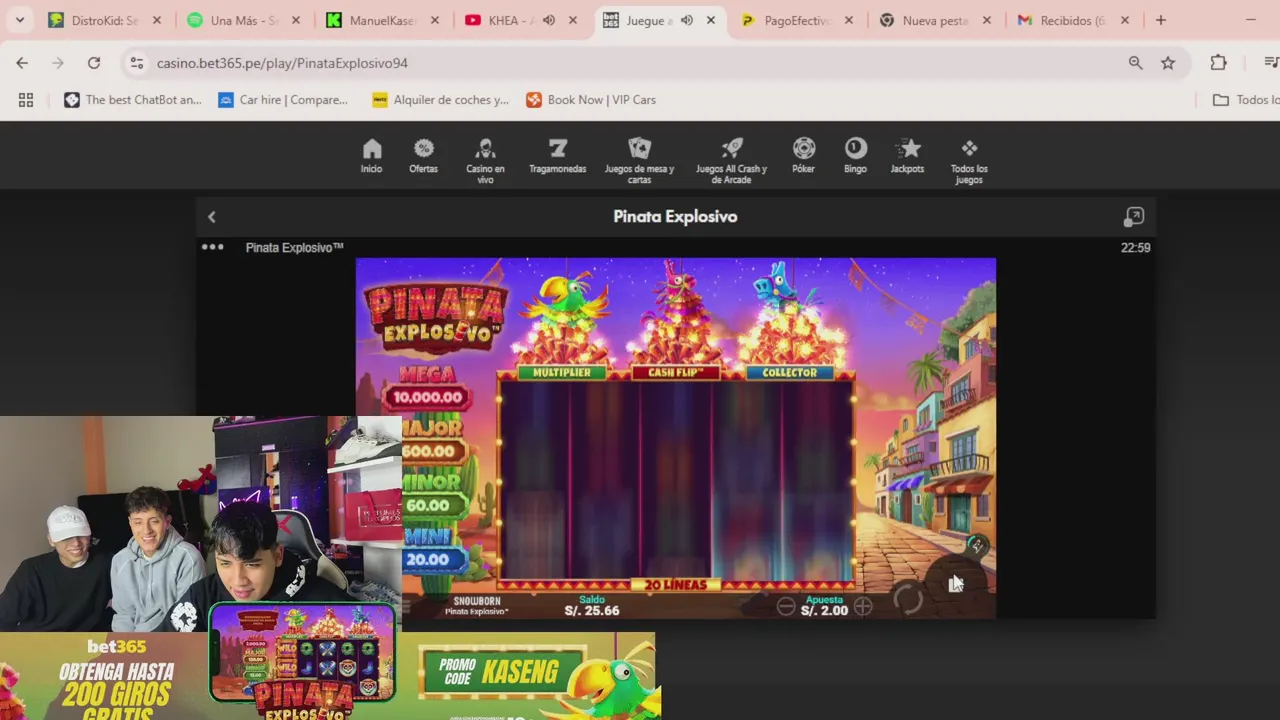Mute the KHEA tab audio icon
This screenshot has width=1280, height=720.
[x=549, y=20]
